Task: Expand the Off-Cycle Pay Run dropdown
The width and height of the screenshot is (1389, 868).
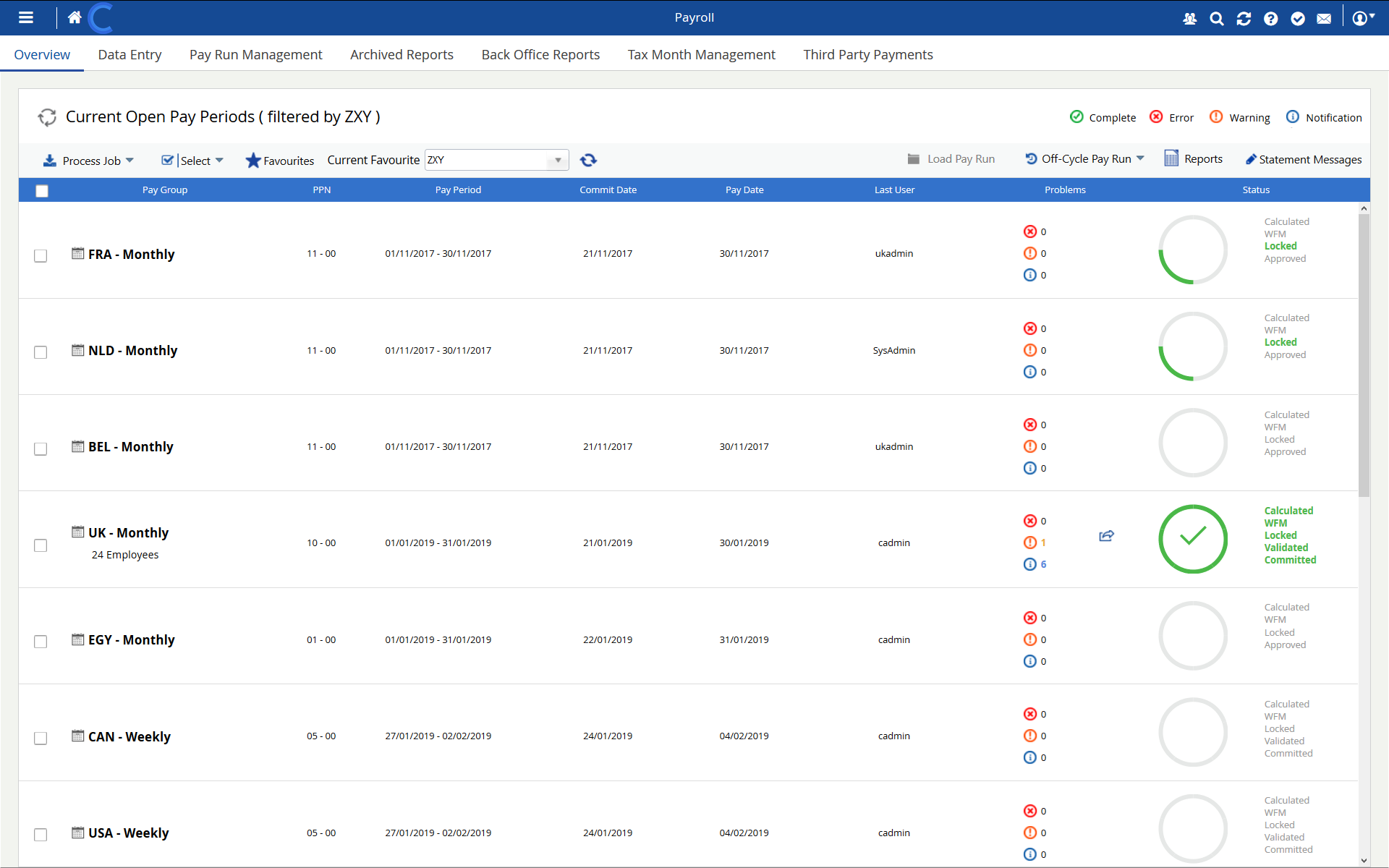Action: [x=1085, y=159]
